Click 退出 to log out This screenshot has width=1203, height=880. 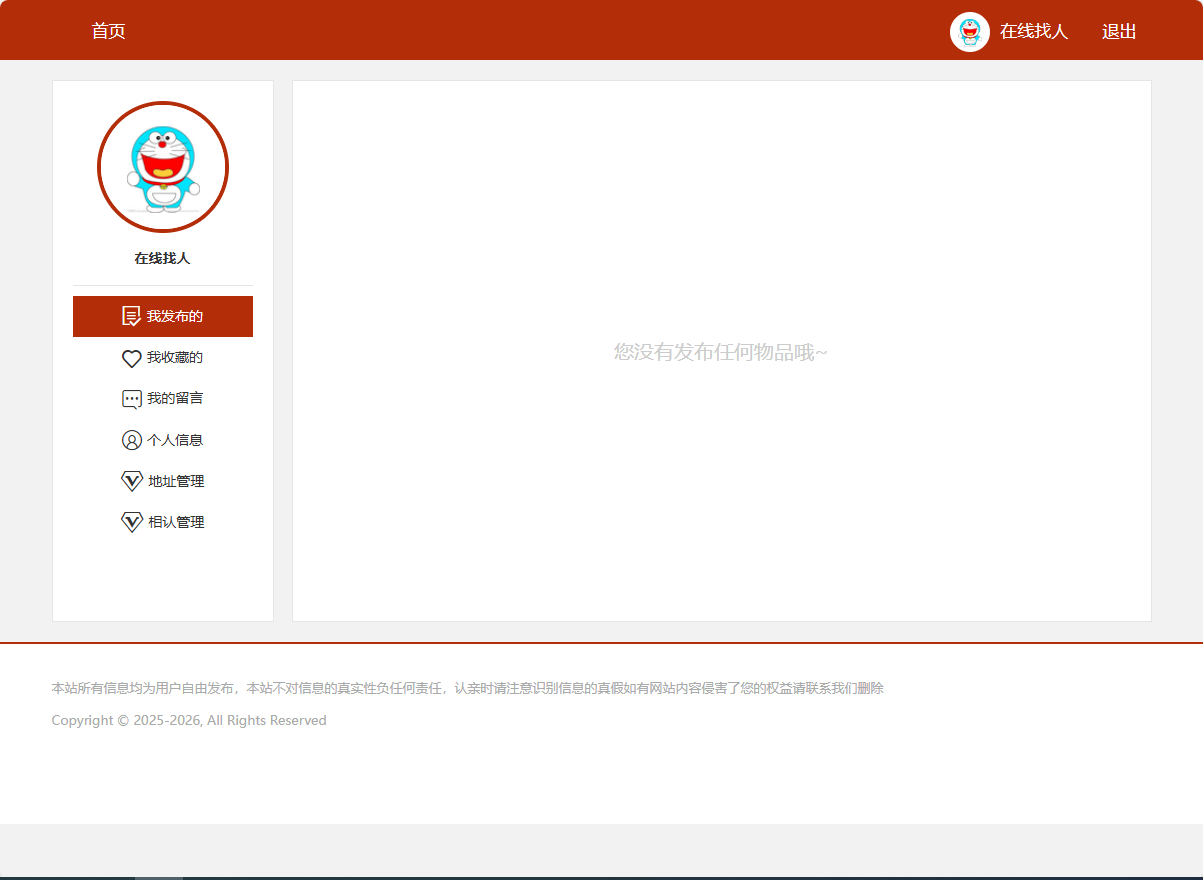[1118, 31]
